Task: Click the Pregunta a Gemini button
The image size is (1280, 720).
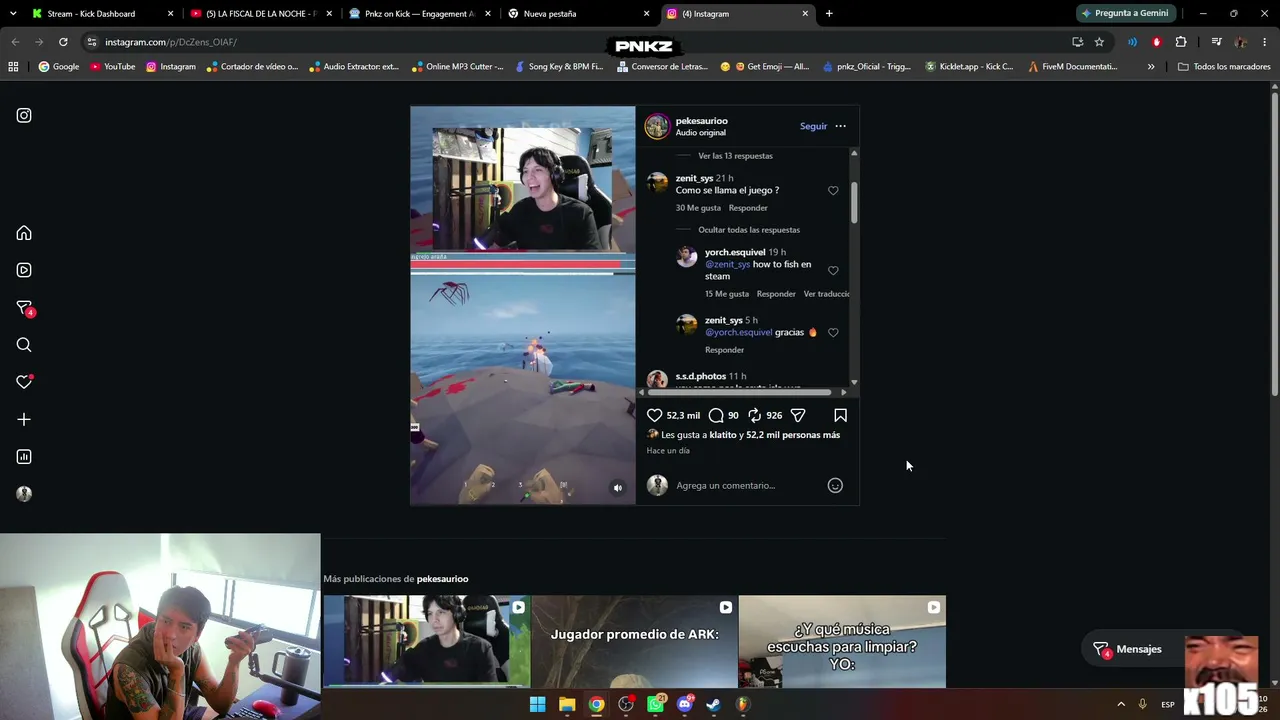Action: (1124, 13)
